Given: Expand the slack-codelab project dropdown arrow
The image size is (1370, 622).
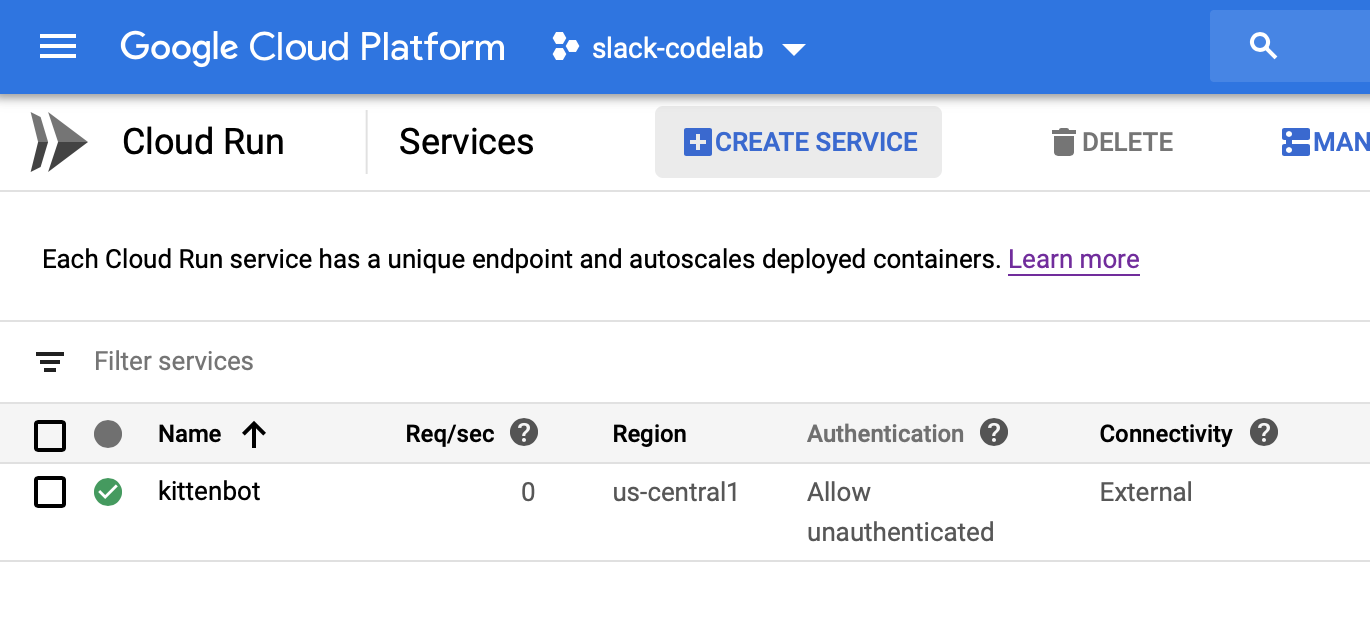Looking at the screenshot, I should (794, 49).
